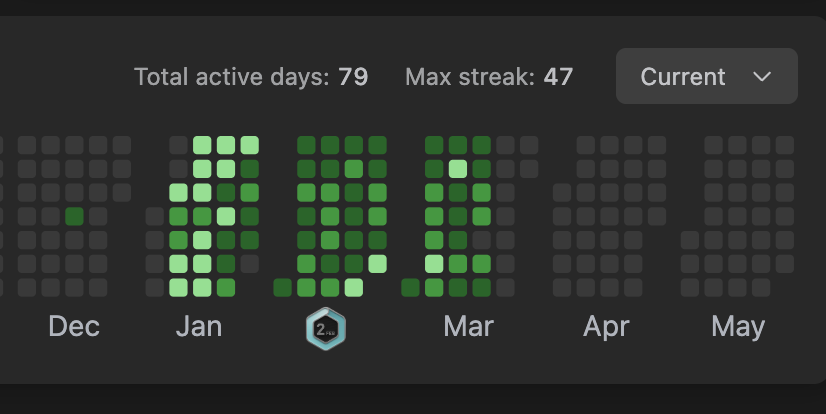Click the single light-green cell in March's second row

[x=458, y=169]
